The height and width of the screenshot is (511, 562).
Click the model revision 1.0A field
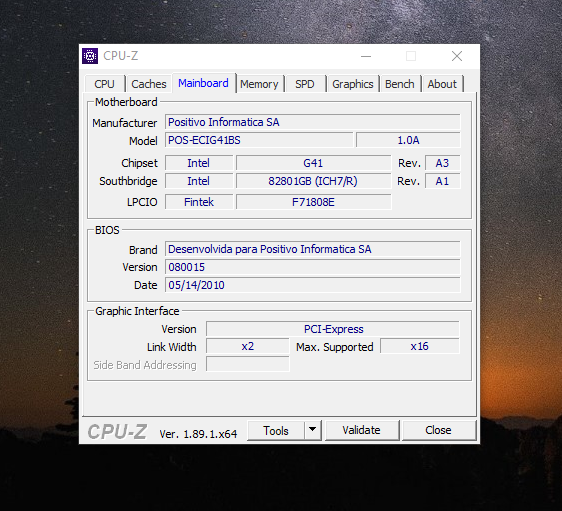[408, 140]
